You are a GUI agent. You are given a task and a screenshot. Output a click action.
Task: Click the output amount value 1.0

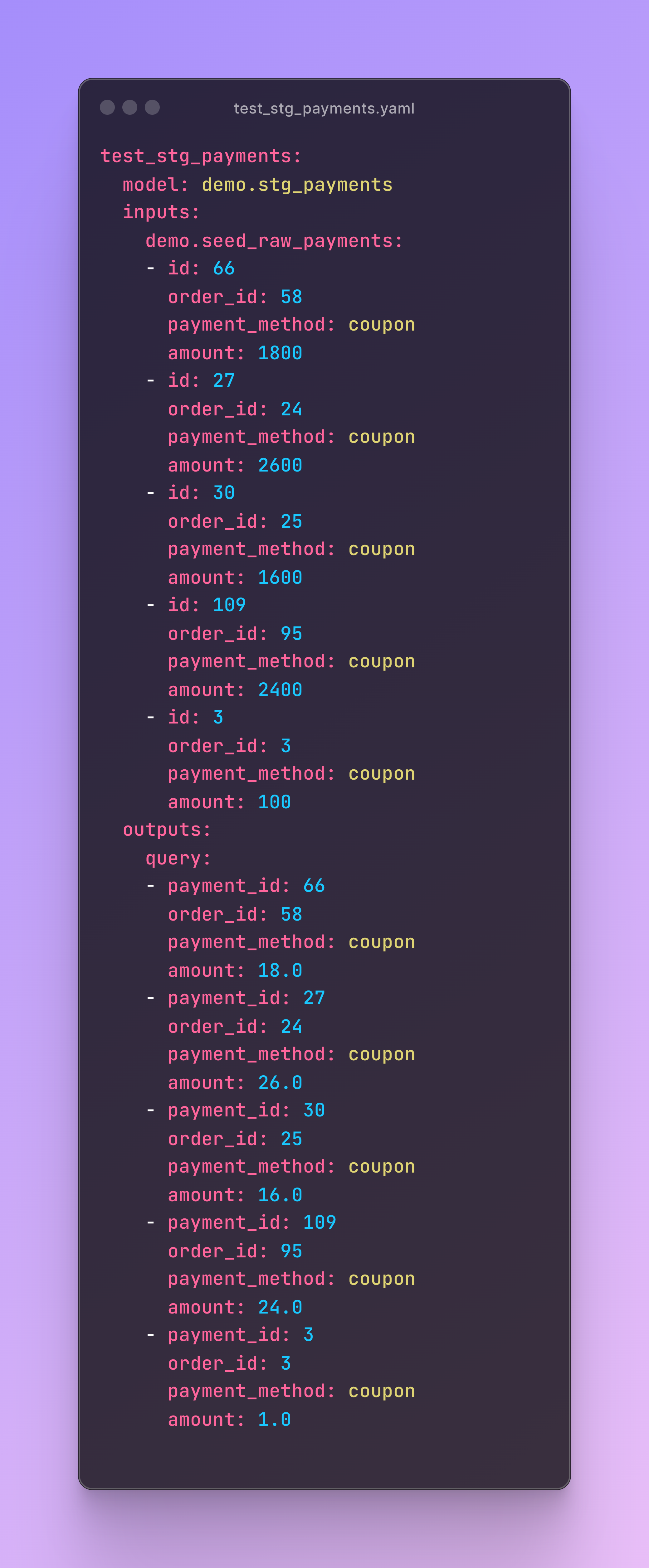pos(275,1420)
